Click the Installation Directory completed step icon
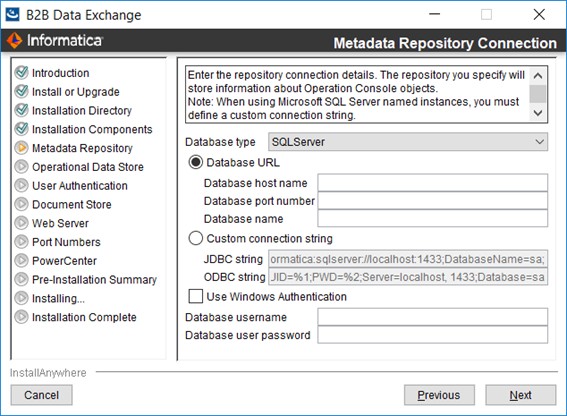567x416 pixels. tap(21, 110)
